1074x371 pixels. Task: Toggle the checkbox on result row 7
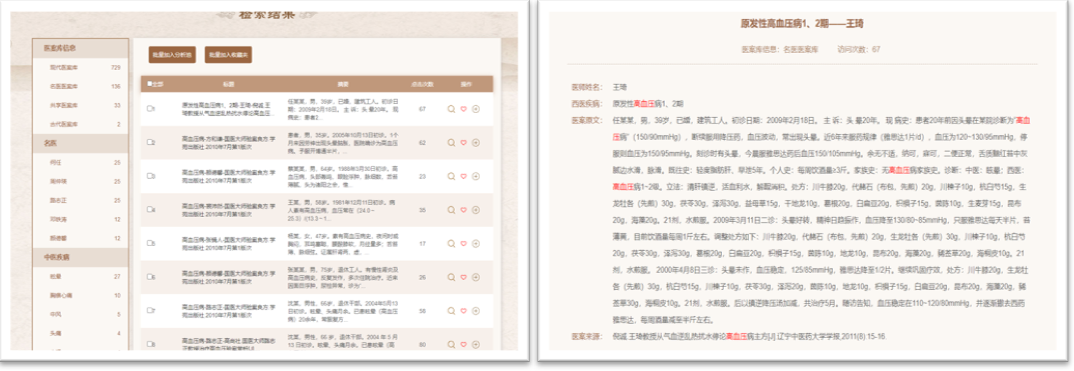150,311
